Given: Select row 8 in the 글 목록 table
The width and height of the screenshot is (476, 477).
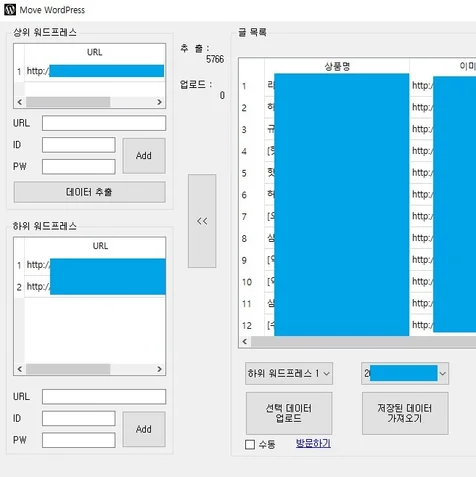Looking at the screenshot, I should point(357,238).
